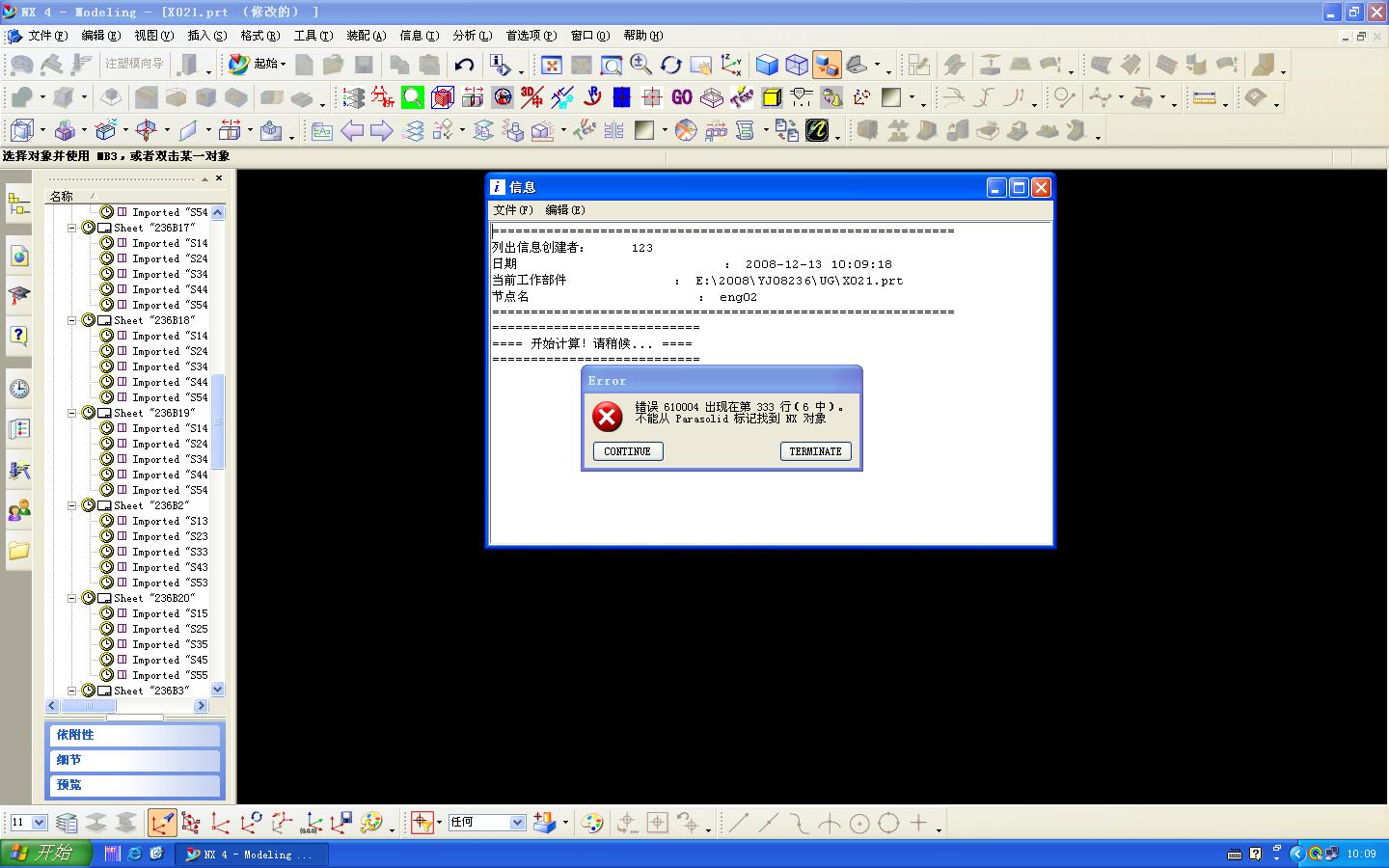Click the navigator vertical scrollbar thumb
Image resolution: width=1389 pixels, height=868 pixels.
point(217,421)
